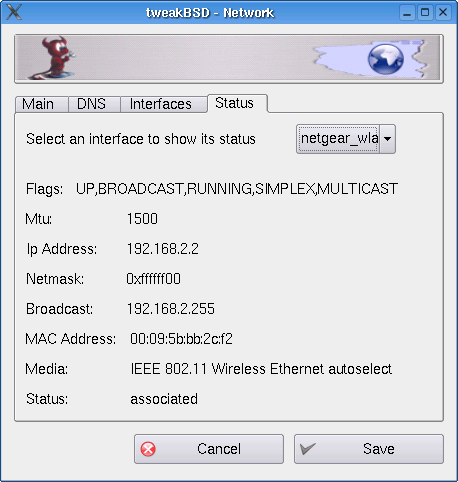Click the 'Flags:' label

[44, 189]
